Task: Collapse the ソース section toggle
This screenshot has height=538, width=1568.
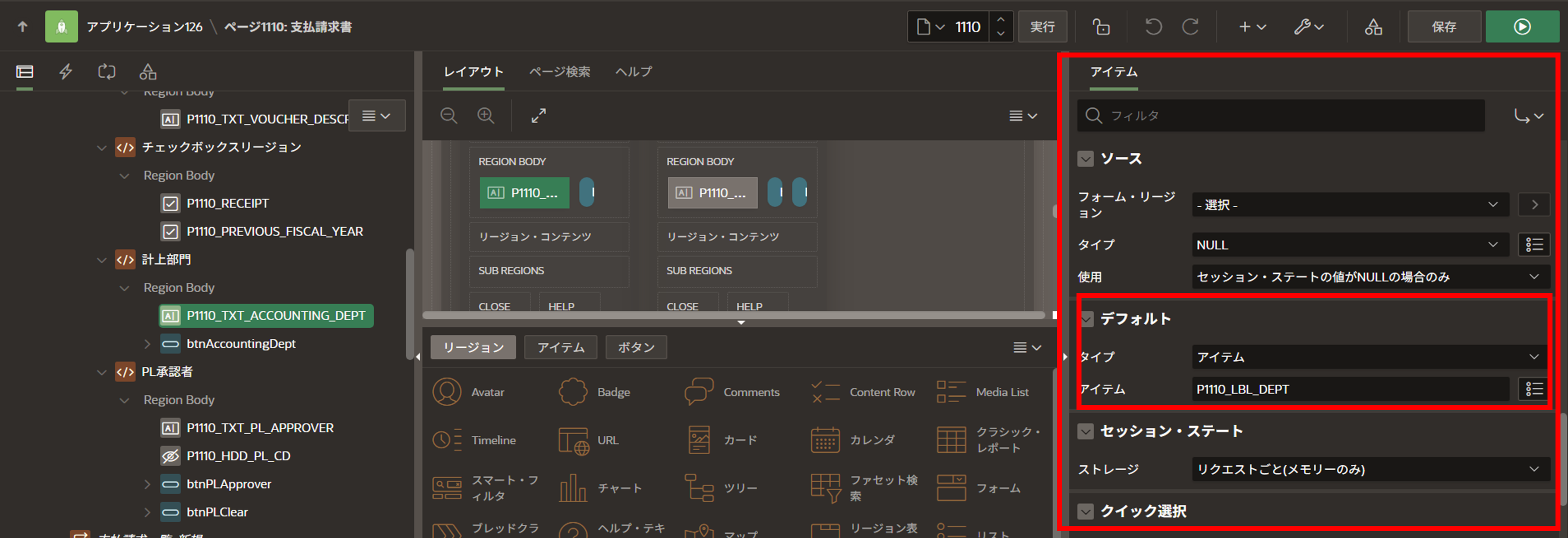Action: [1085, 159]
